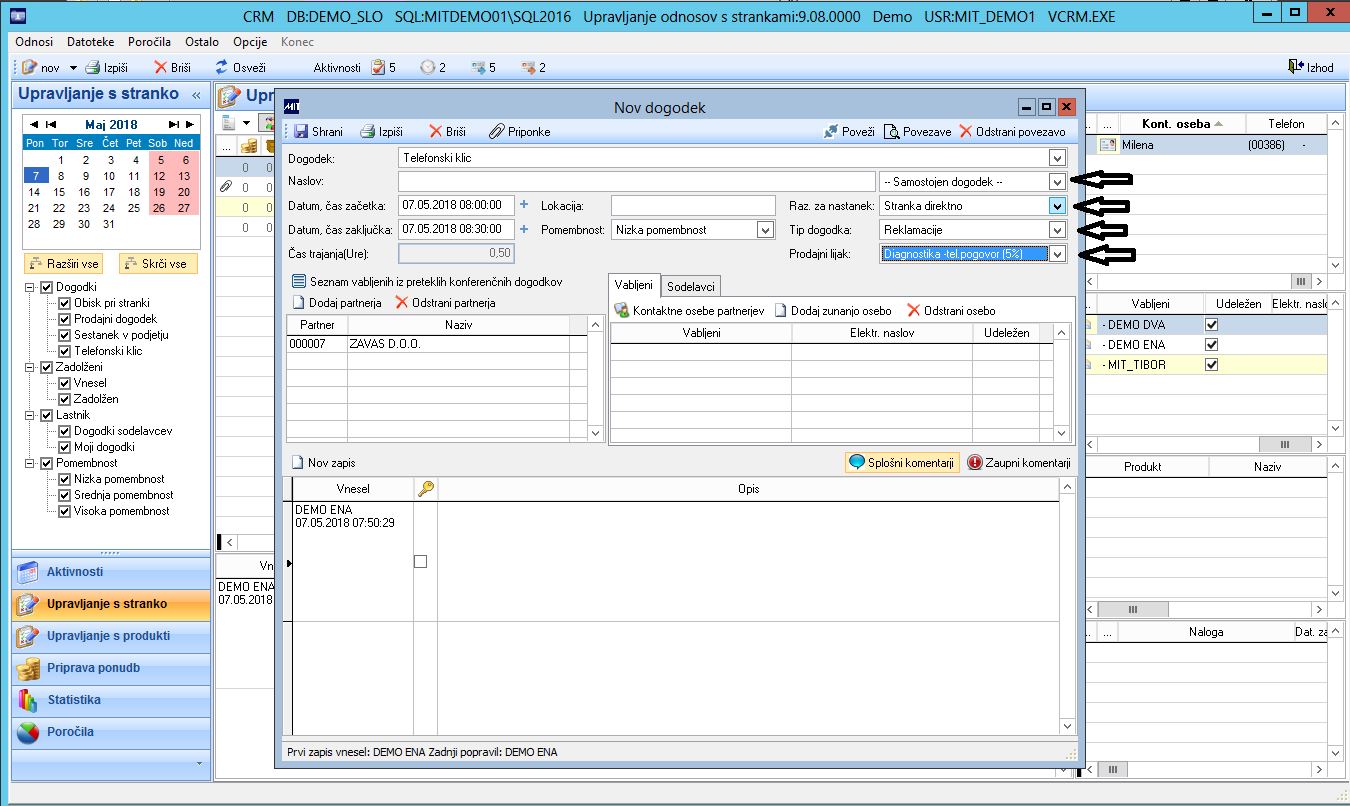
Task: Collapse the Dogodki tree node
Action: [x=30, y=287]
